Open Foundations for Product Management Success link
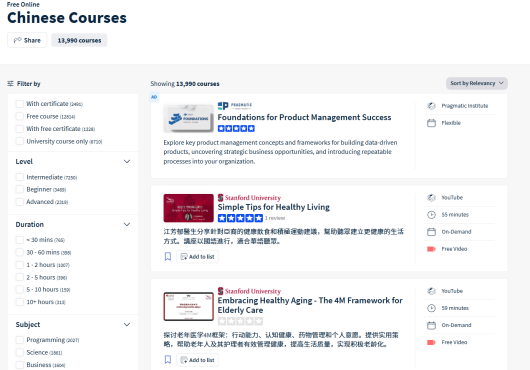Viewport: 530px width, 370px height. 304,117
